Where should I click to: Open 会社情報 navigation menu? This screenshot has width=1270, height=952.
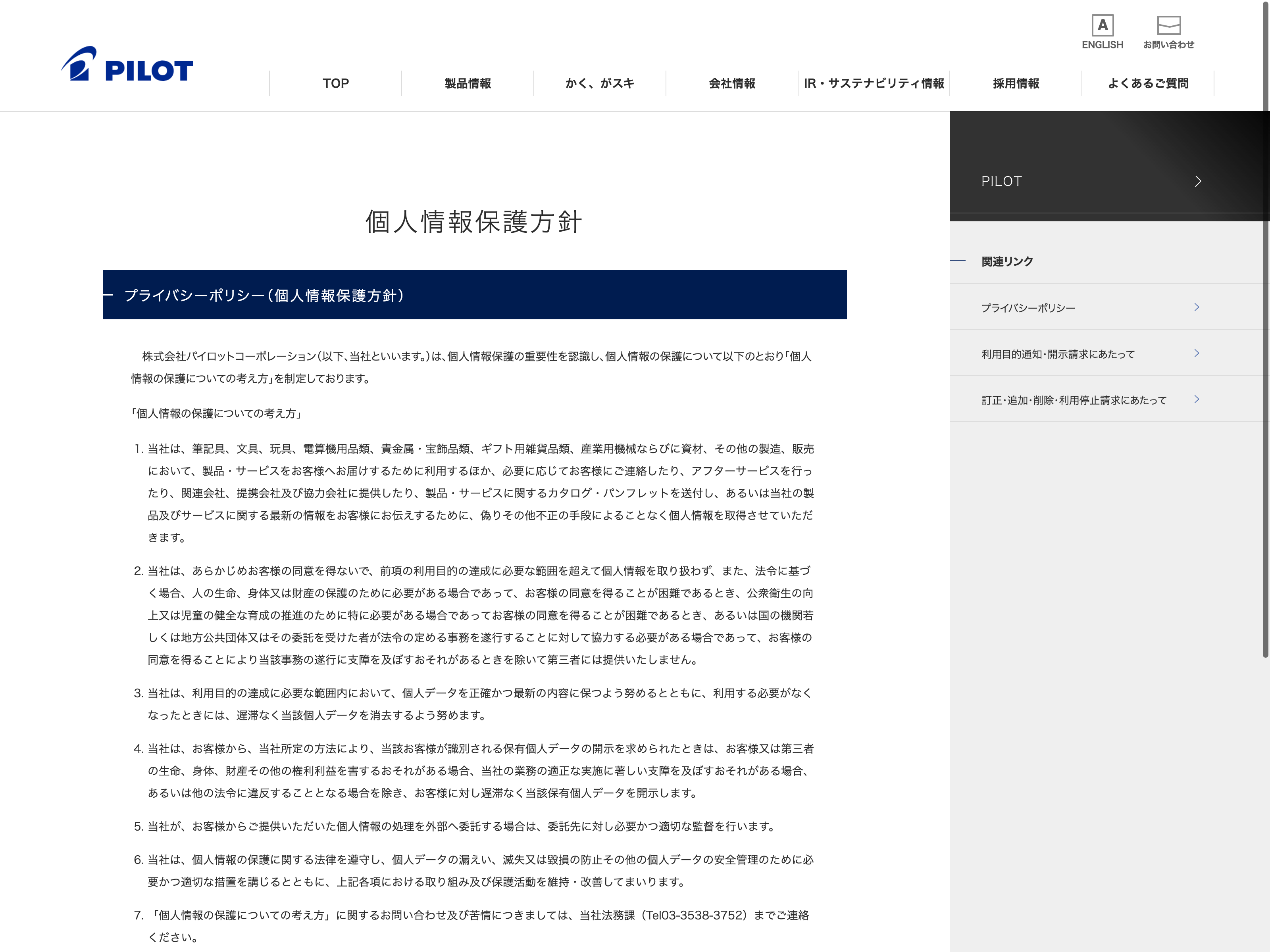(x=731, y=83)
